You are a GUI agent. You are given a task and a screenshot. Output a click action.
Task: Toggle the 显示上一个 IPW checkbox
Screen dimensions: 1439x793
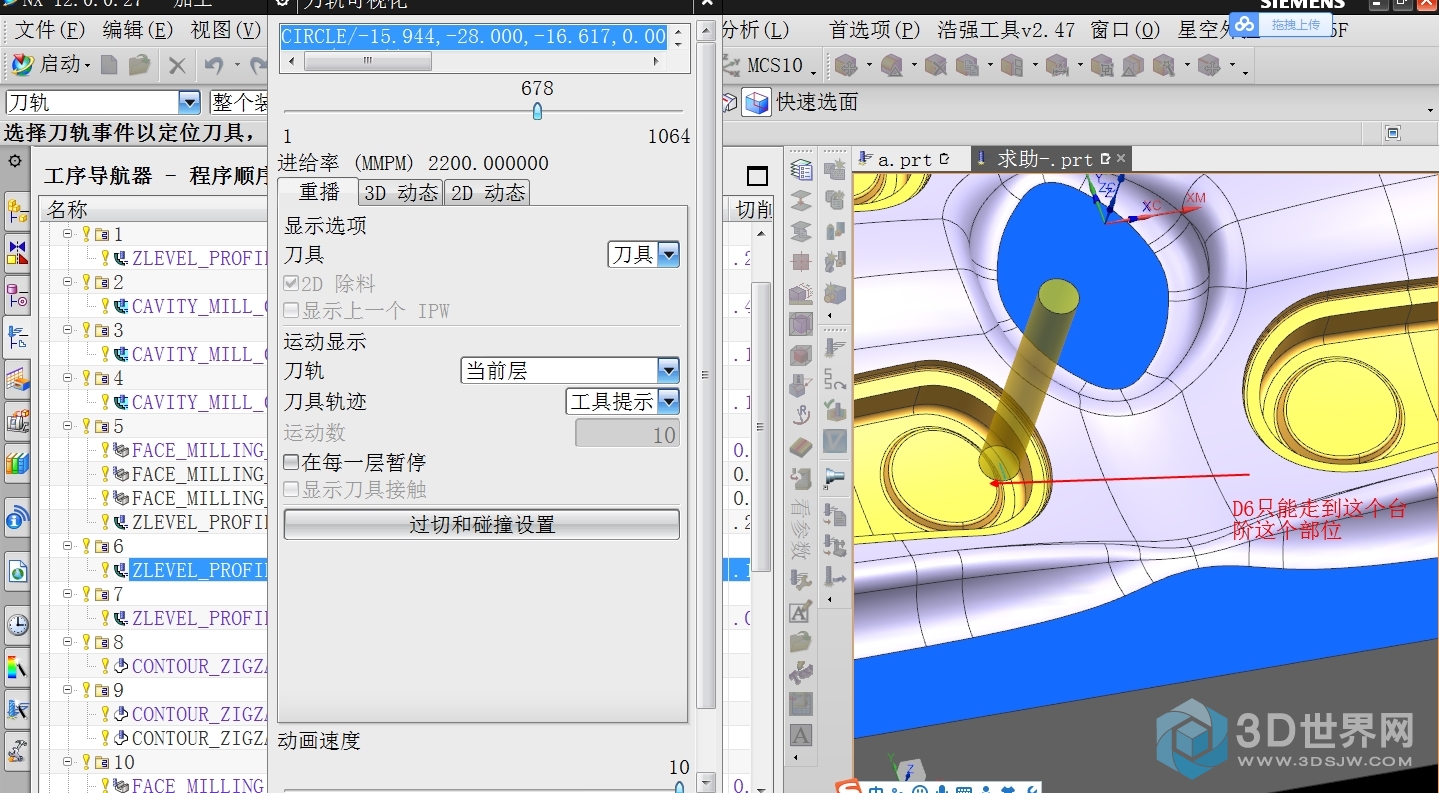[x=291, y=311]
